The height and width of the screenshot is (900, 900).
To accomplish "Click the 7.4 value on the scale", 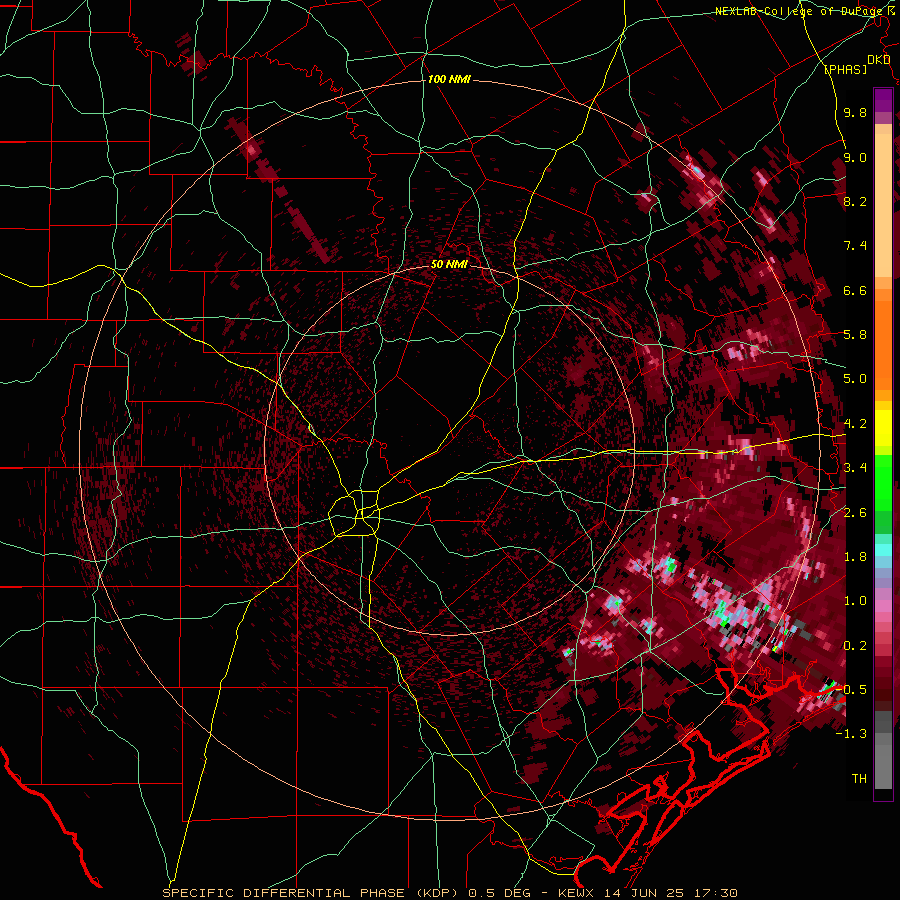I will coord(855,246).
